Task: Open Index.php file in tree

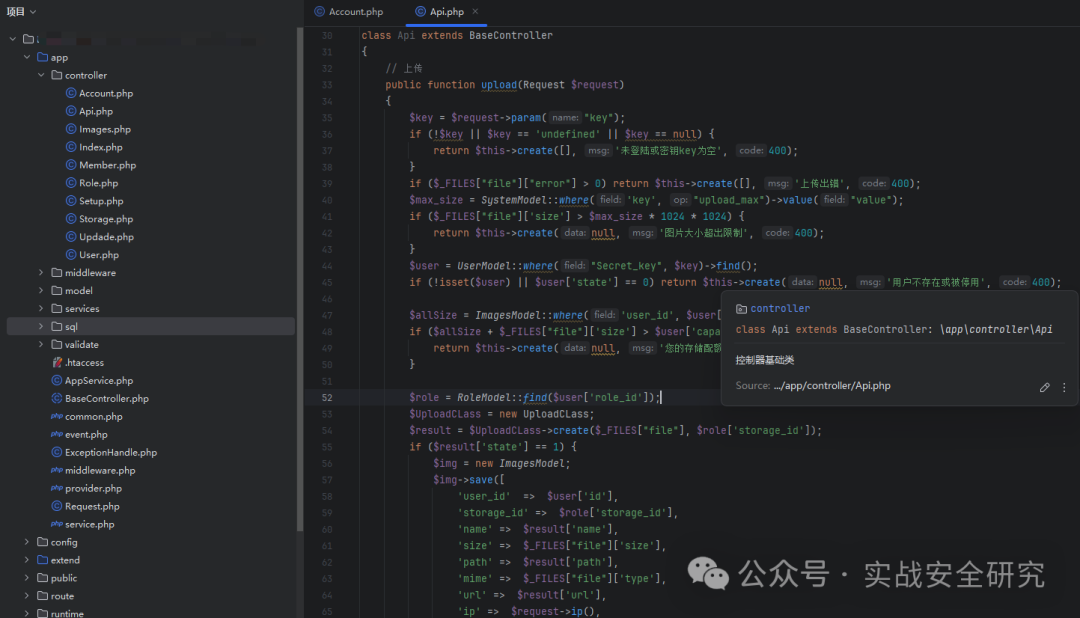Action: [x=100, y=147]
